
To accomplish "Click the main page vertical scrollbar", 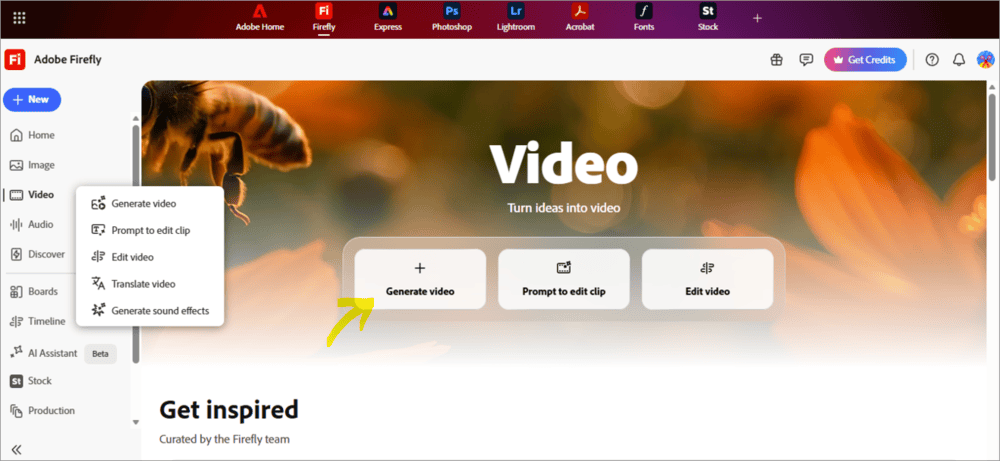I will (x=992, y=137).
